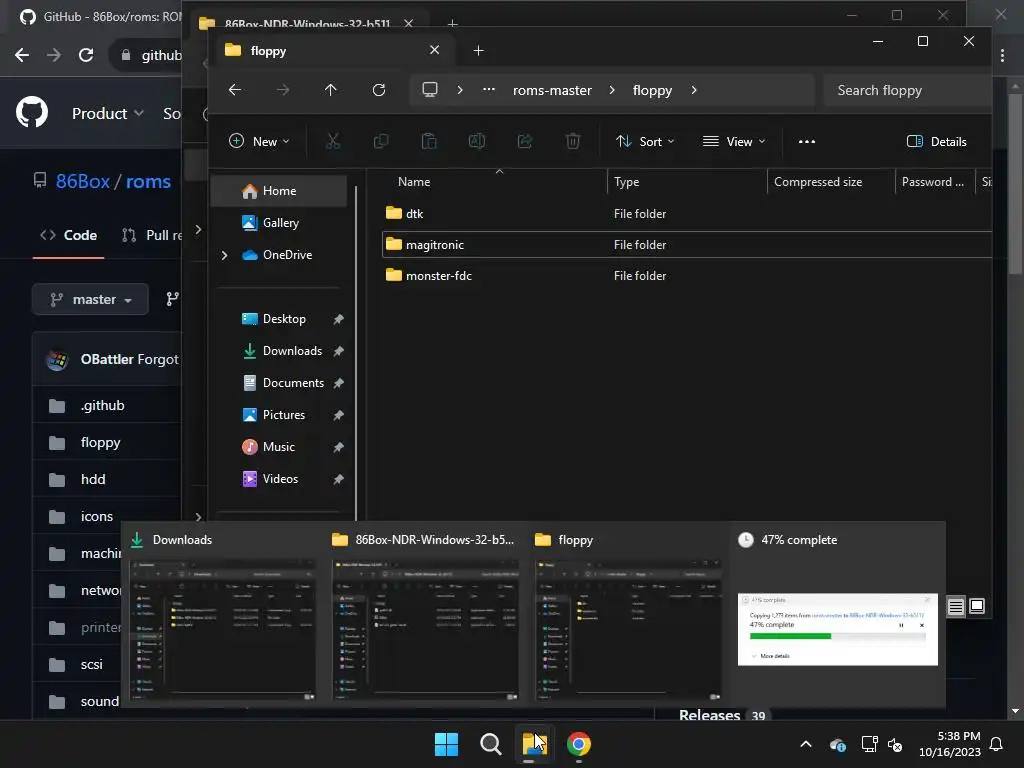Click the Delete trash icon in Explorer toolbar

[x=573, y=141]
